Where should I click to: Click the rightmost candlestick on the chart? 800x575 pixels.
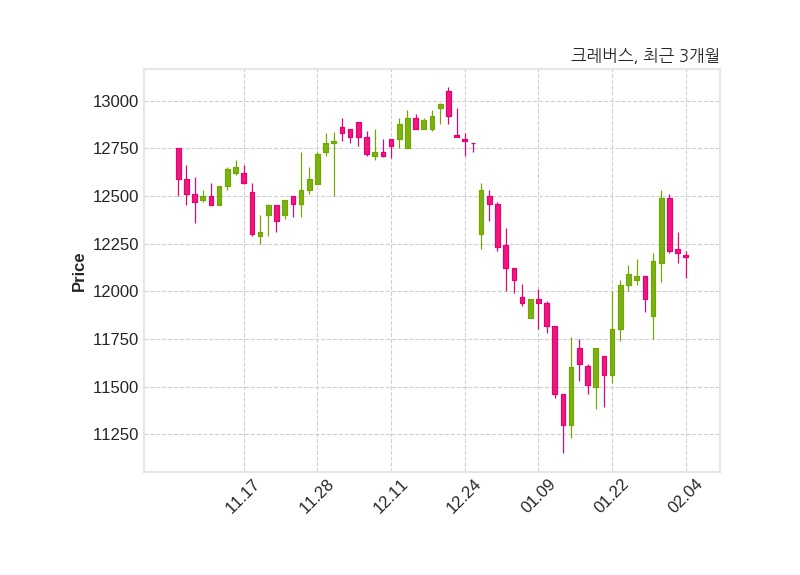click(x=686, y=257)
